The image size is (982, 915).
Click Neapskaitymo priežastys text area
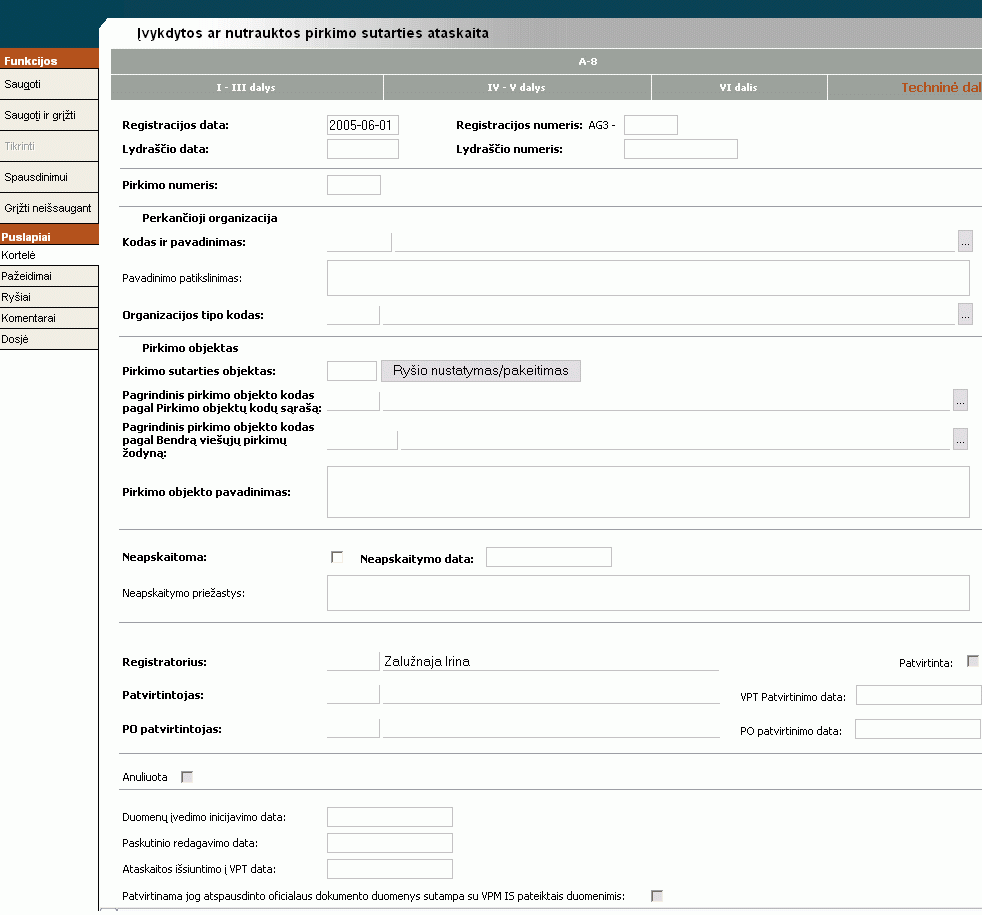click(648, 593)
